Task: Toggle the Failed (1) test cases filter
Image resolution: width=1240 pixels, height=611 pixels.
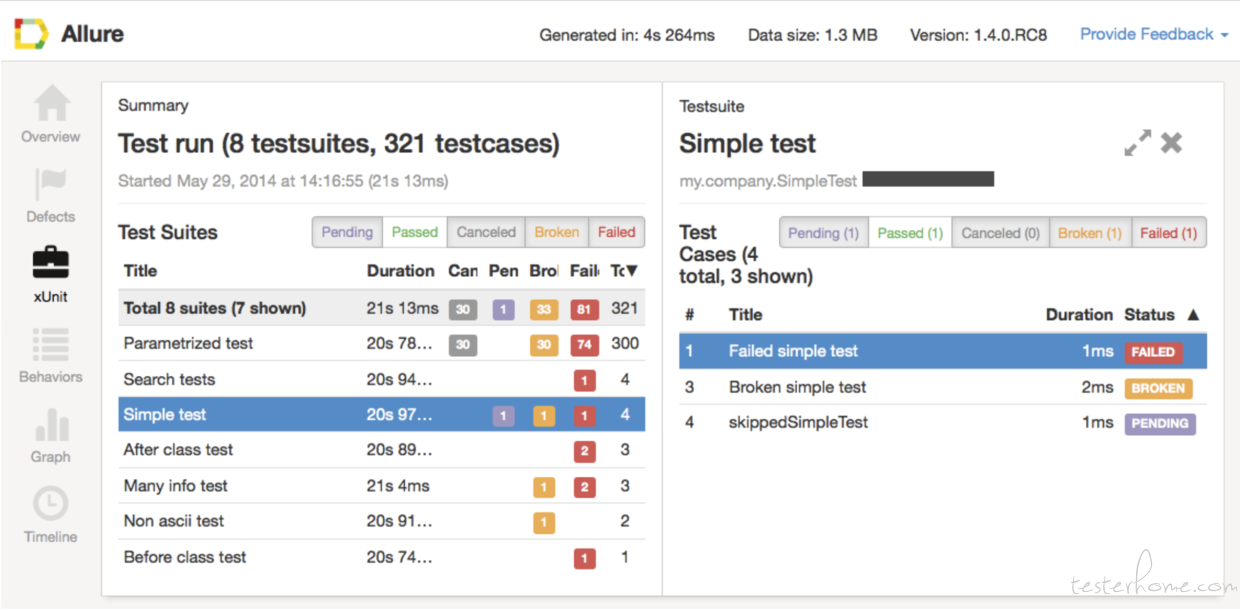Action: [x=1168, y=233]
